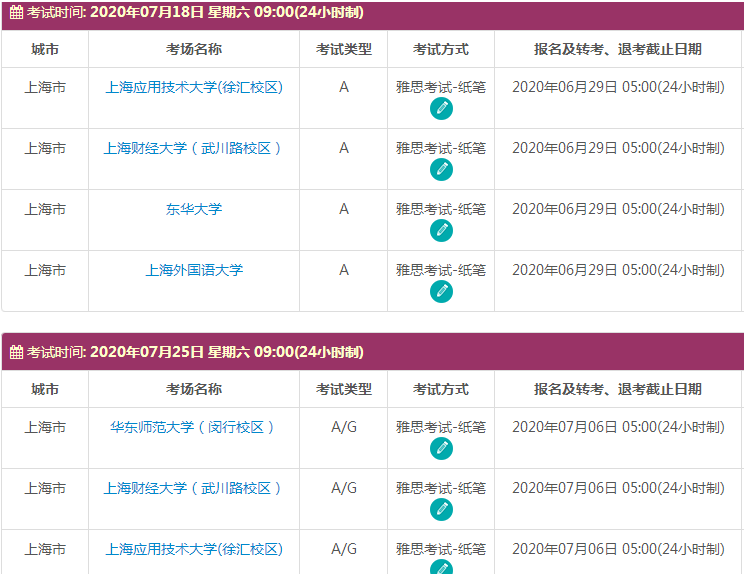Click the pencil icon in the 东华大学 row
The height and width of the screenshot is (574, 744).
pyautogui.click(x=441, y=231)
